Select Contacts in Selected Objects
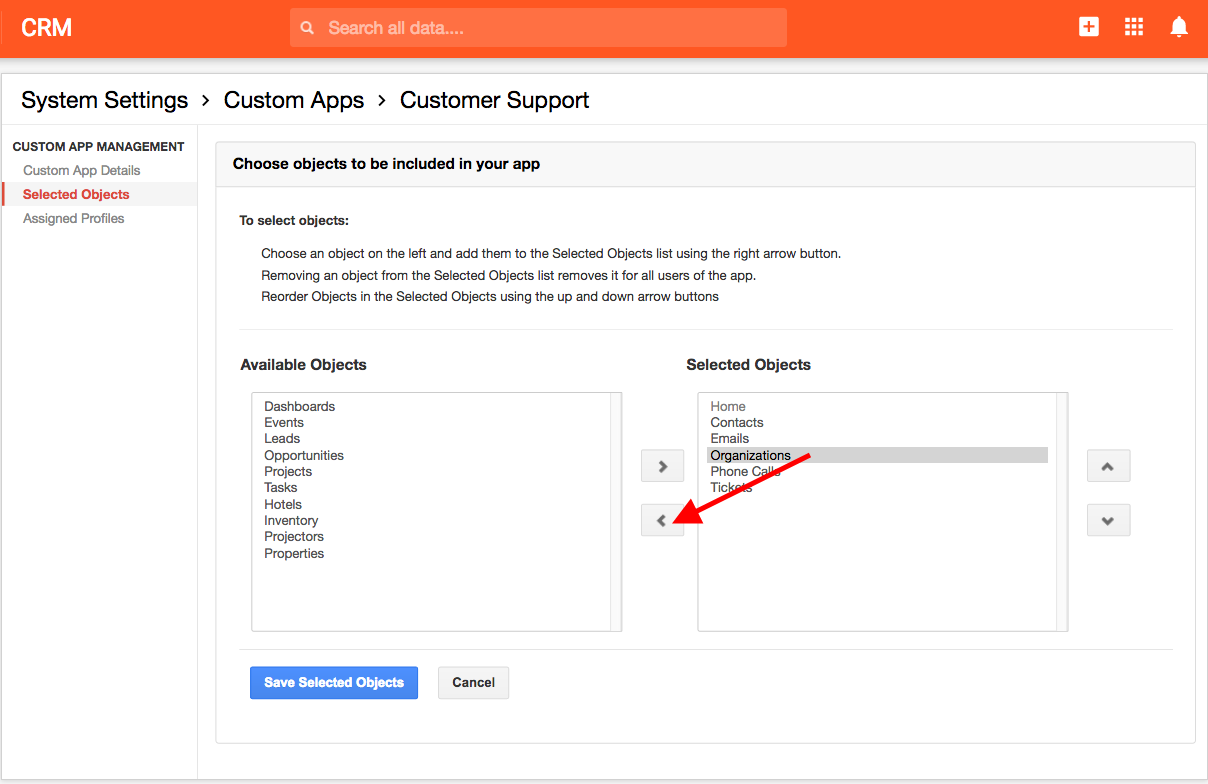Screen dimensions: 1208x784 (x=737, y=422)
